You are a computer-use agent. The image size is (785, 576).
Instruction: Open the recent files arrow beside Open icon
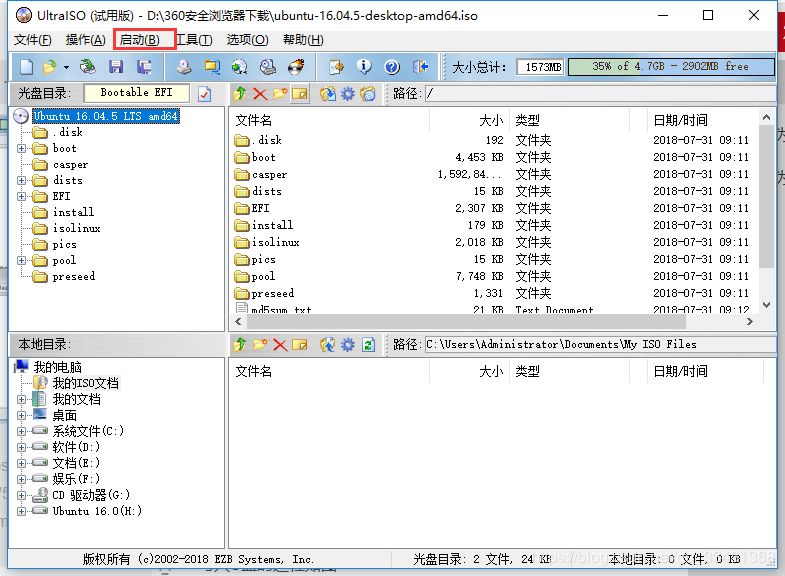click(66, 67)
